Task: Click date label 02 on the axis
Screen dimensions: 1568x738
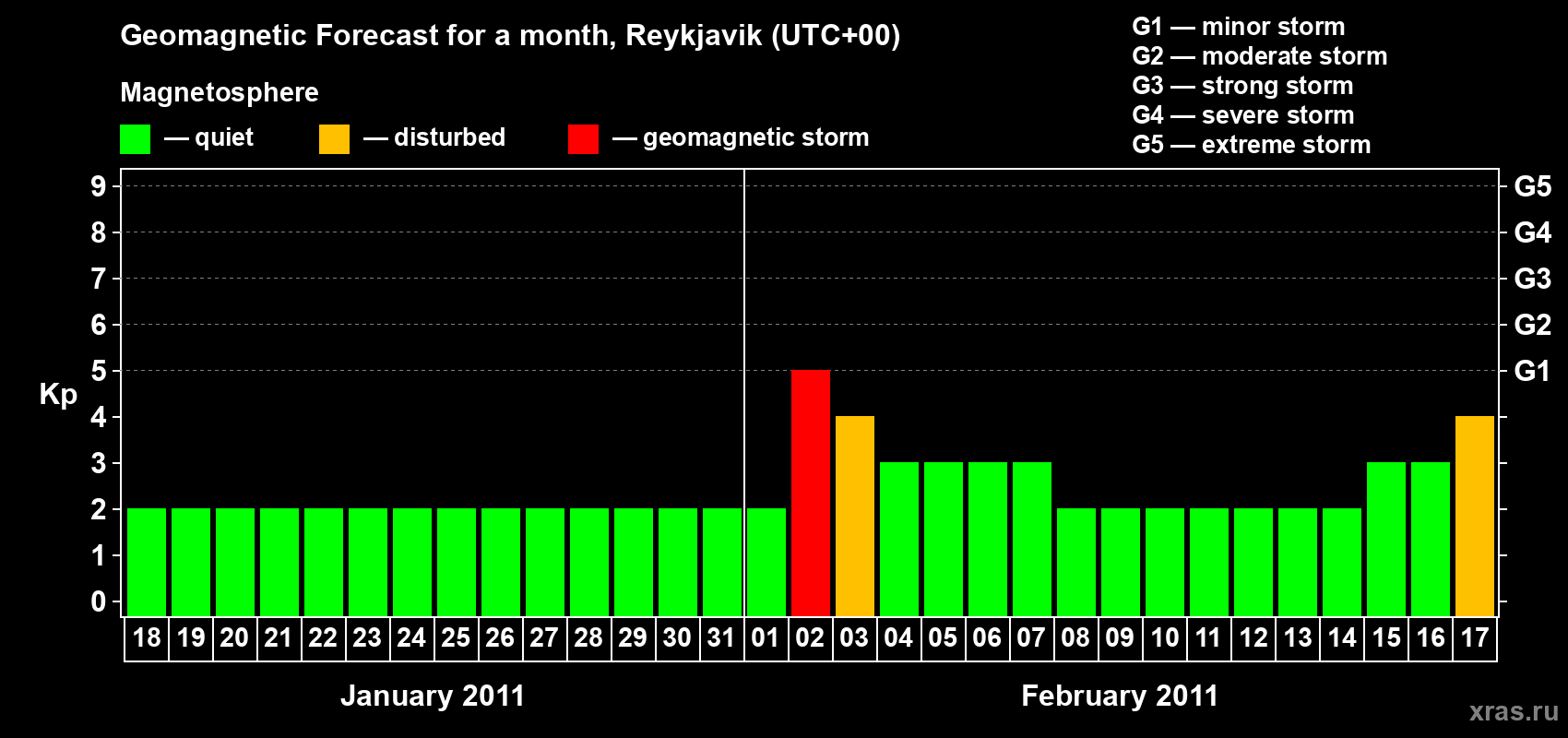Action: pos(810,637)
